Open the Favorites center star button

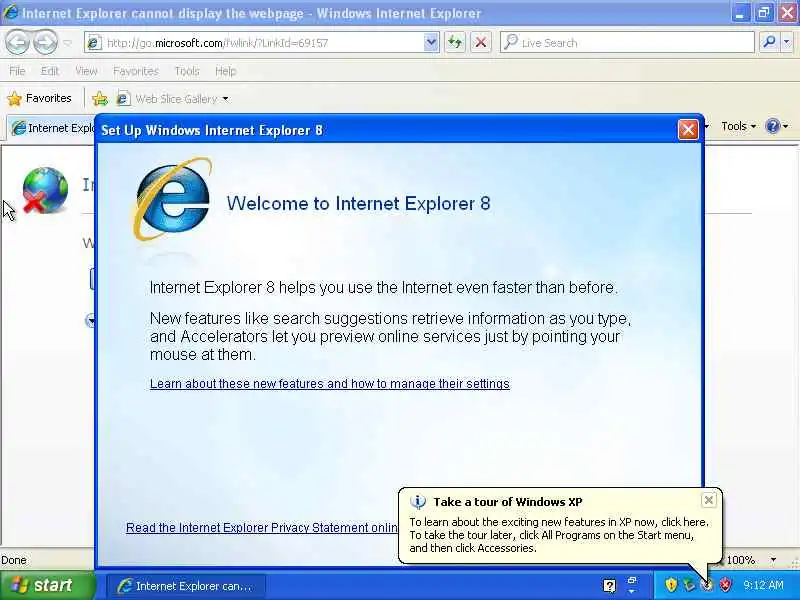coord(40,98)
